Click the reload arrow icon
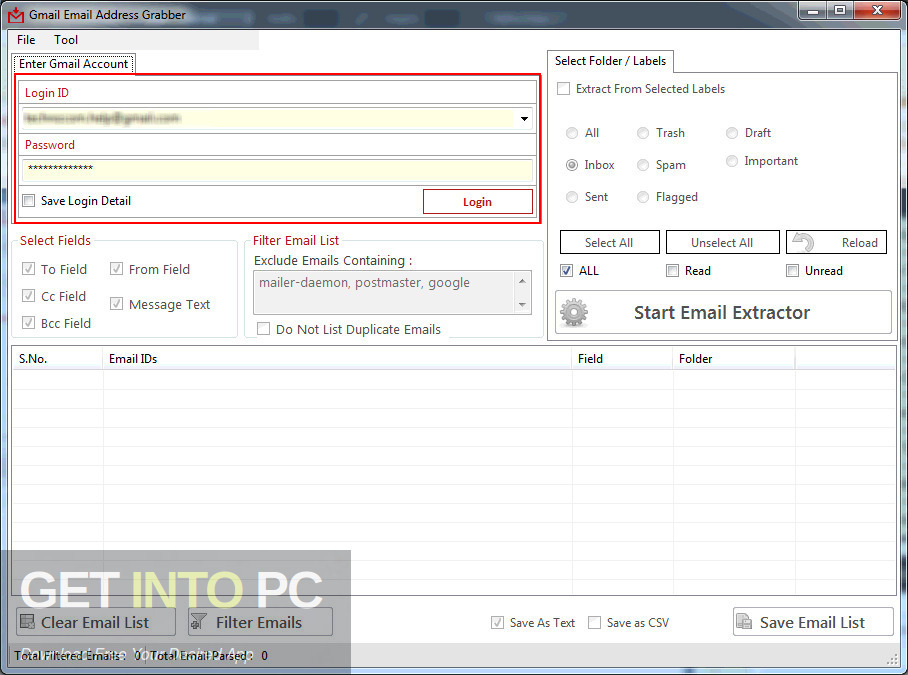Image resolution: width=908 pixels, height=675 pixels. pyautogui.click(x=804, y=242)
